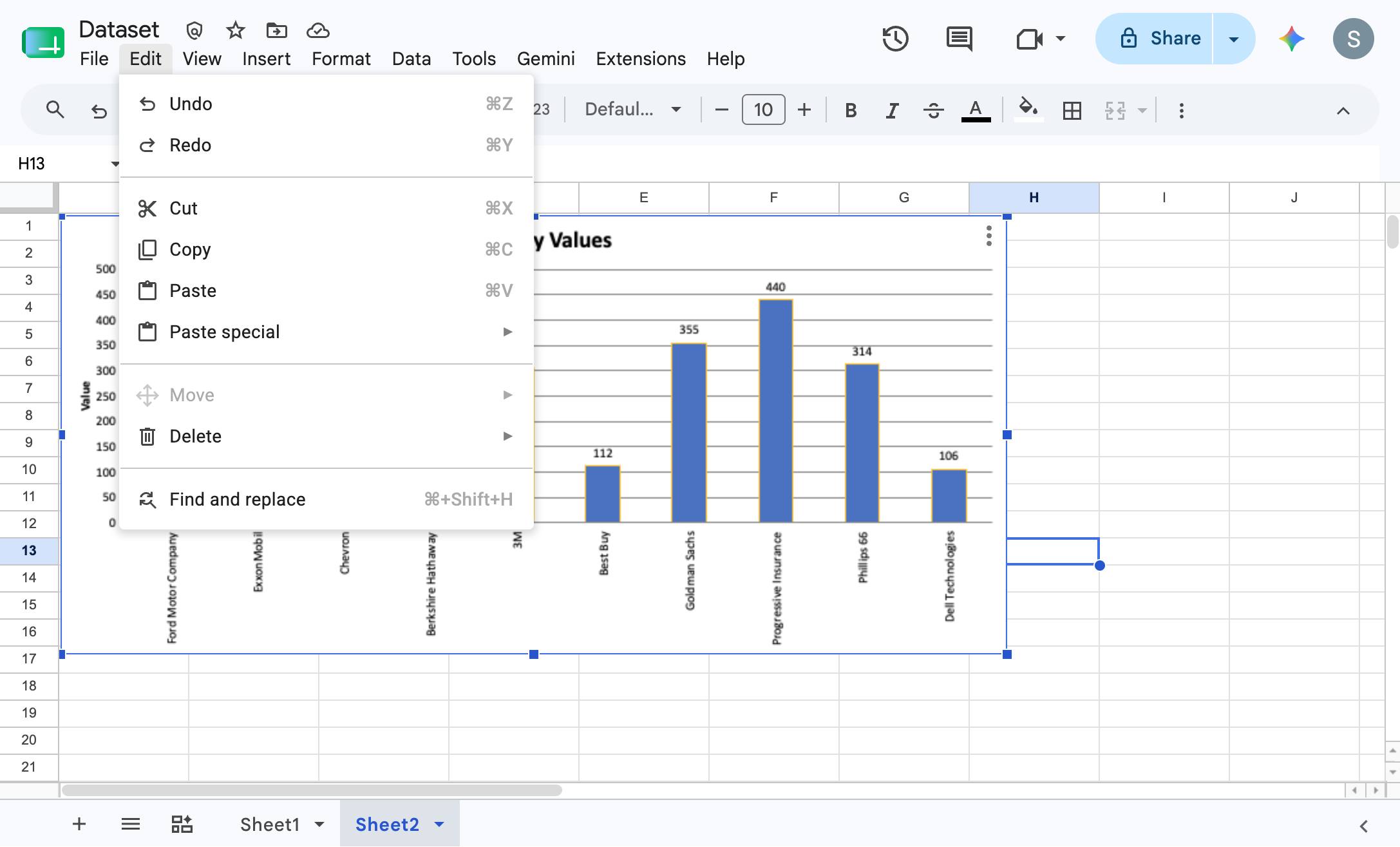Click the font size field
The height and width of the screenshot is (847, 1400).
point(763,109)
